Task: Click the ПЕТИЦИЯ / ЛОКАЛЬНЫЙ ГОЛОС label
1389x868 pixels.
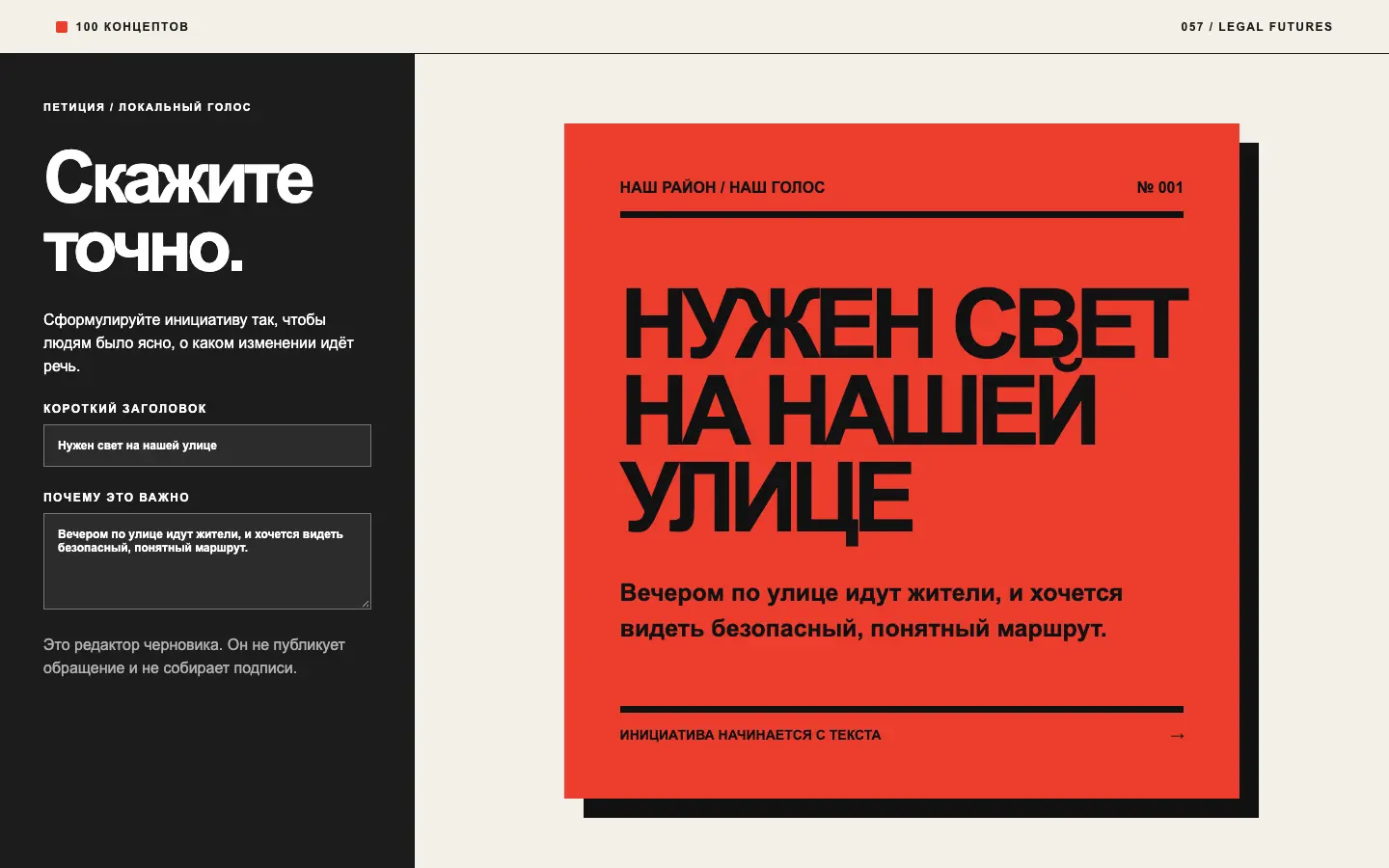Action: click(x=147, y=107)
